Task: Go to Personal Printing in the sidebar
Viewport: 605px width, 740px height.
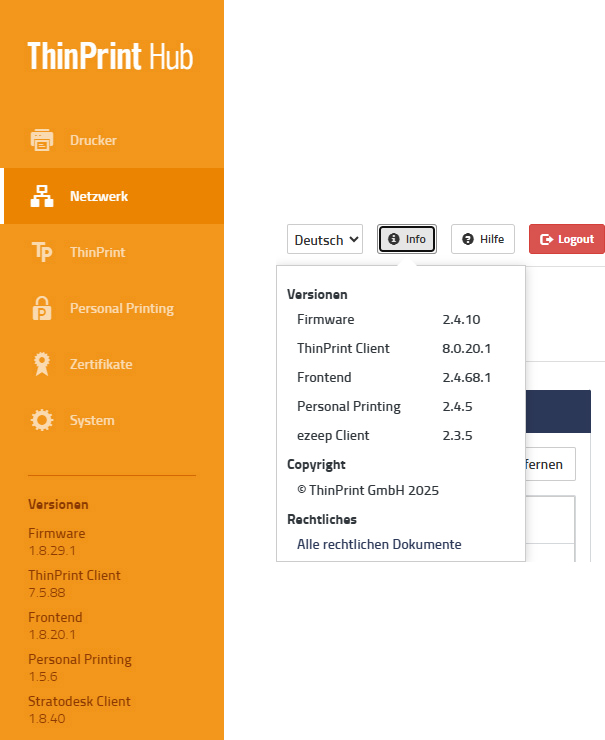Action: [x=112, y=308]
